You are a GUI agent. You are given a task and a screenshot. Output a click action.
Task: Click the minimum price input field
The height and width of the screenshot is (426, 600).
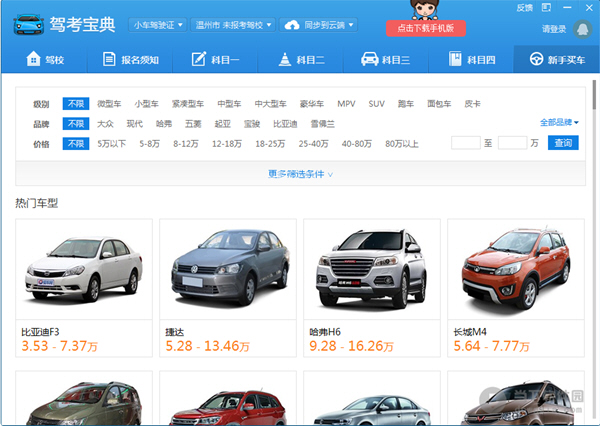[466, 143]
